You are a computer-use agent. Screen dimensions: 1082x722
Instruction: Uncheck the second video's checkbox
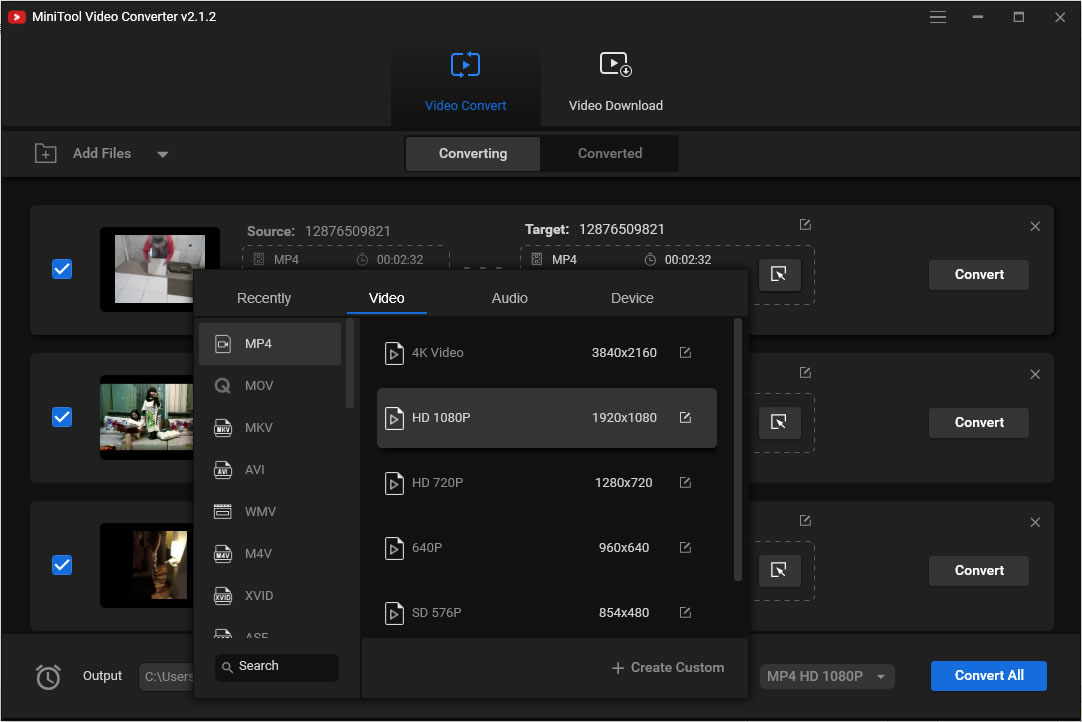point(62,417)
